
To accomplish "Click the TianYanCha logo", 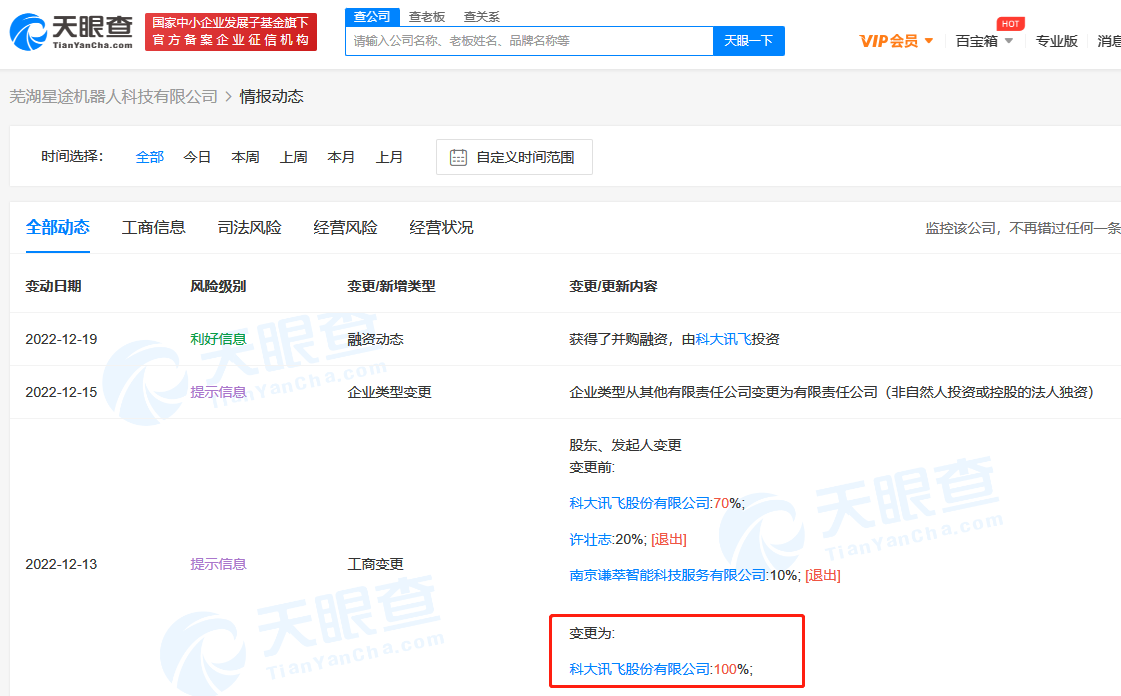I will (71, 32).
